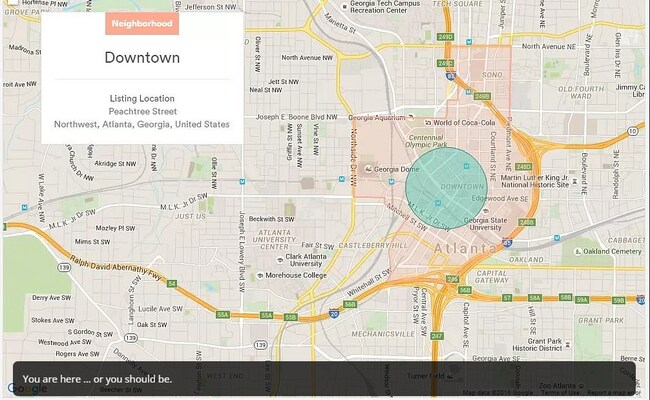Click the Downtown heading in info card
The image size is (650, 400).
[142, 57]
